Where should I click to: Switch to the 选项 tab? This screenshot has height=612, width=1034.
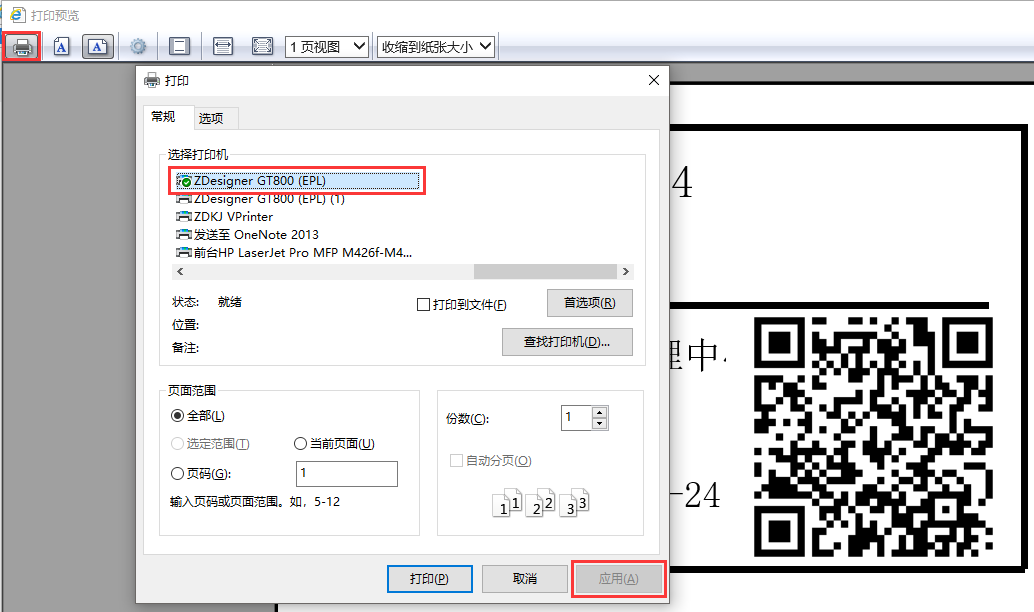tap(211, 118)
